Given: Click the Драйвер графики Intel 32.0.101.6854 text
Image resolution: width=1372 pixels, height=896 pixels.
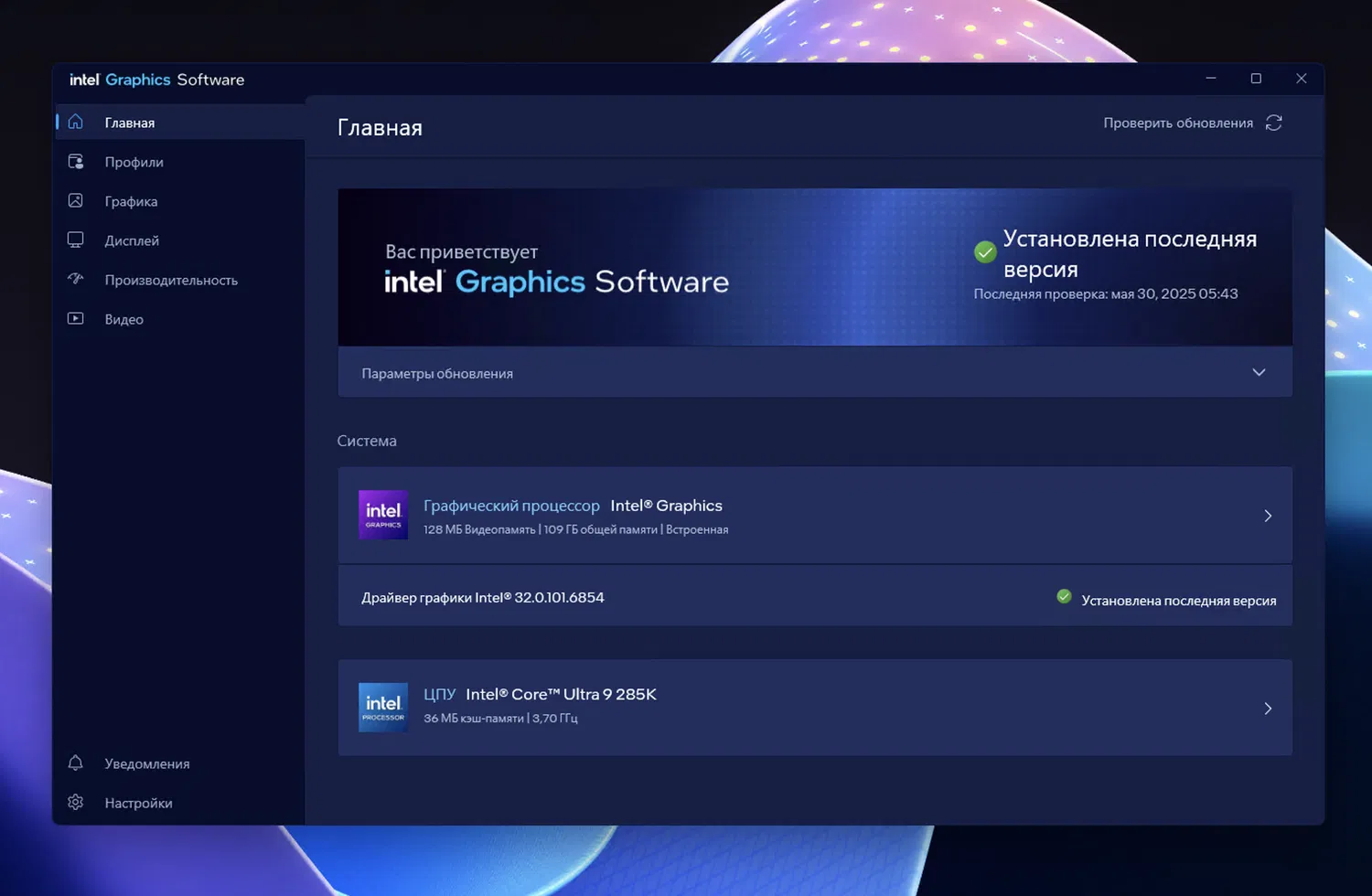Looking at the screenshot, I should point(483,597).
